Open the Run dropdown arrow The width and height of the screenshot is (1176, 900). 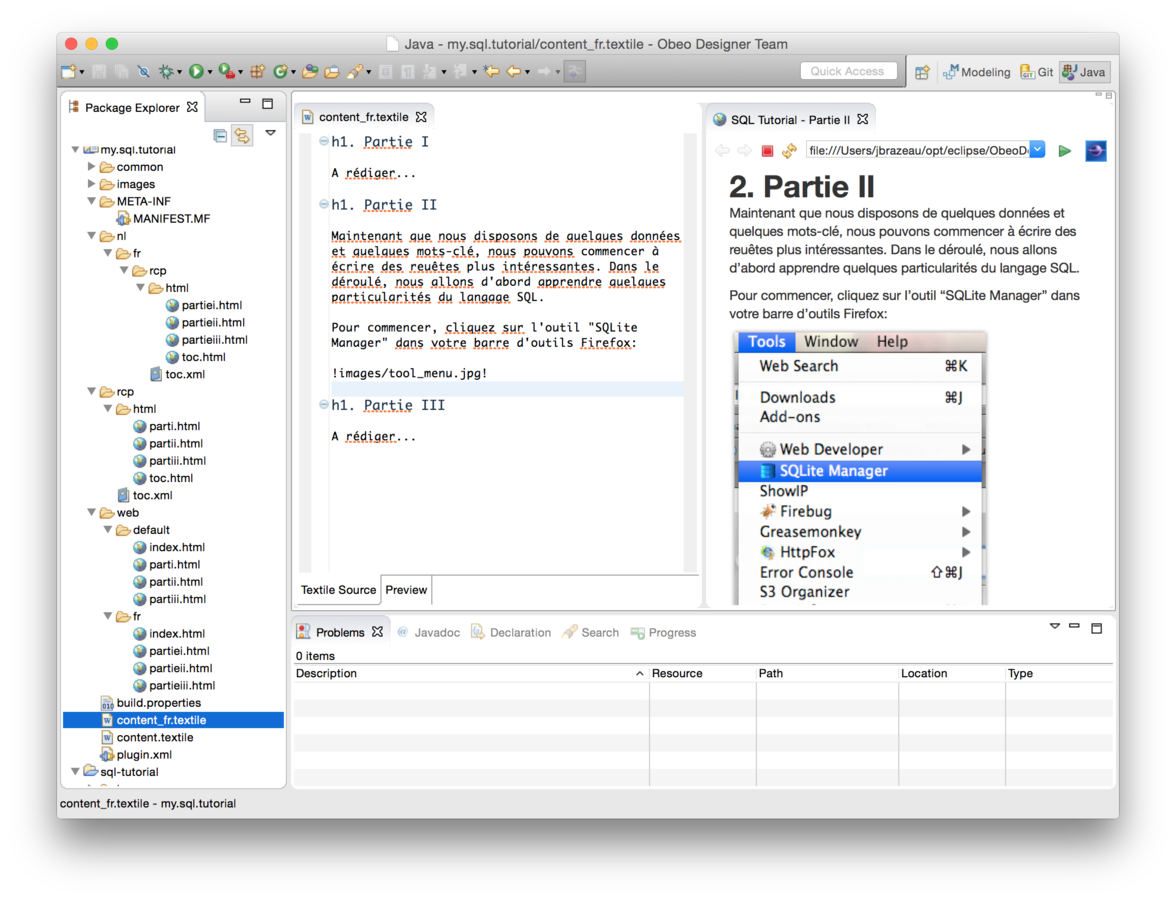click(x=210, y=73)
